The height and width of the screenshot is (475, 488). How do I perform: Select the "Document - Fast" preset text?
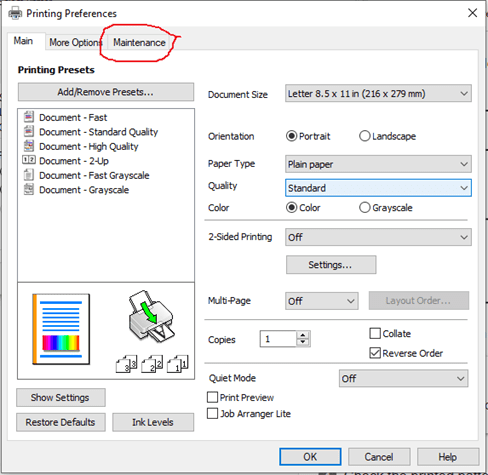click(x=73, y=117)
